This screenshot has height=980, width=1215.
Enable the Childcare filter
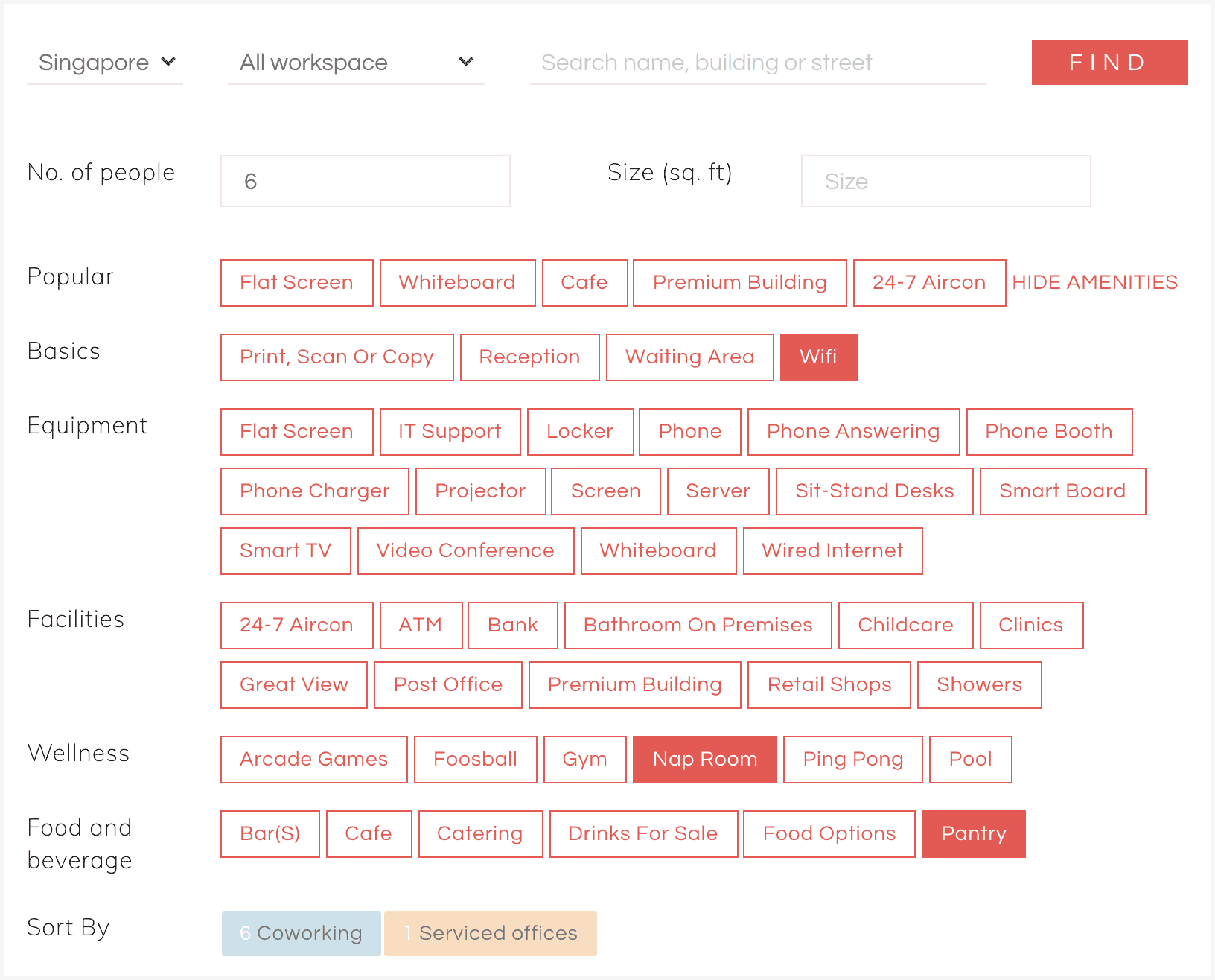[x=906, y=626]
